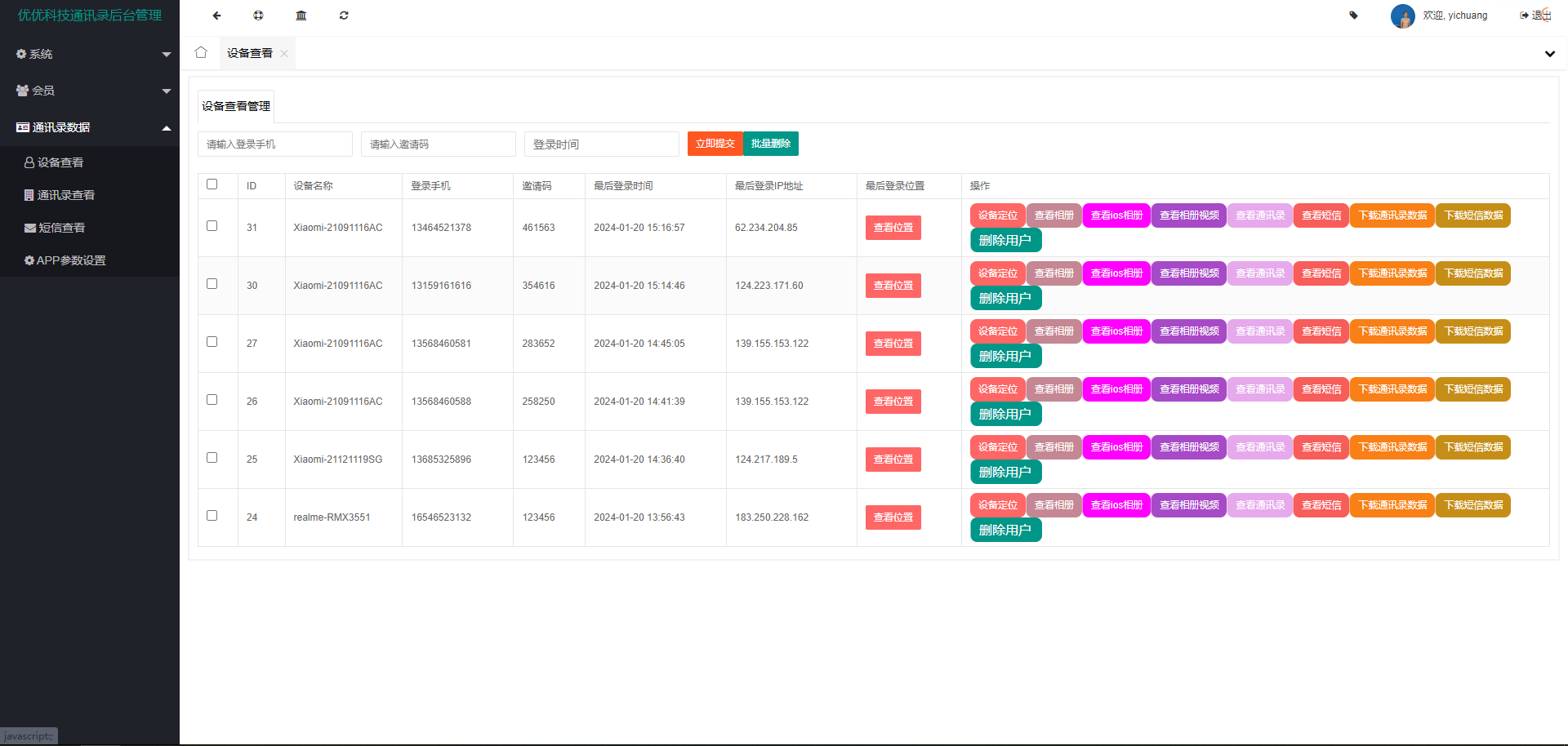Focus the 登录时间 input field
Image resolution: width=1568 pixels, height=746 pixels.
click(601, 144)
